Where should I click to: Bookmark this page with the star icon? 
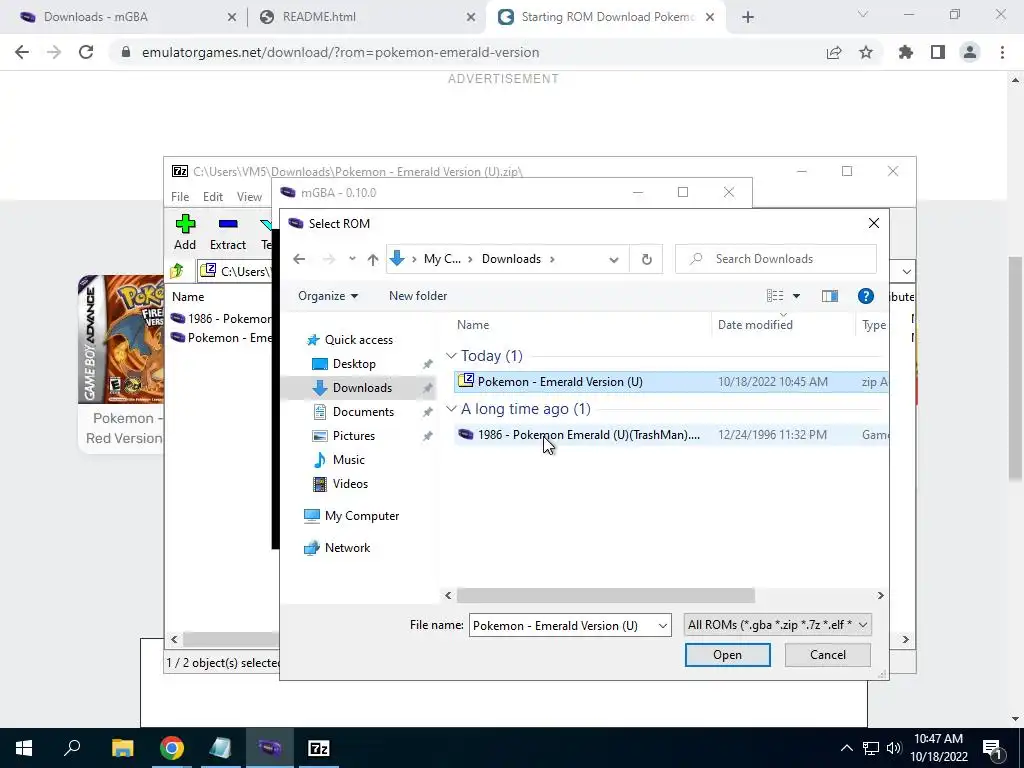[866, 53]
